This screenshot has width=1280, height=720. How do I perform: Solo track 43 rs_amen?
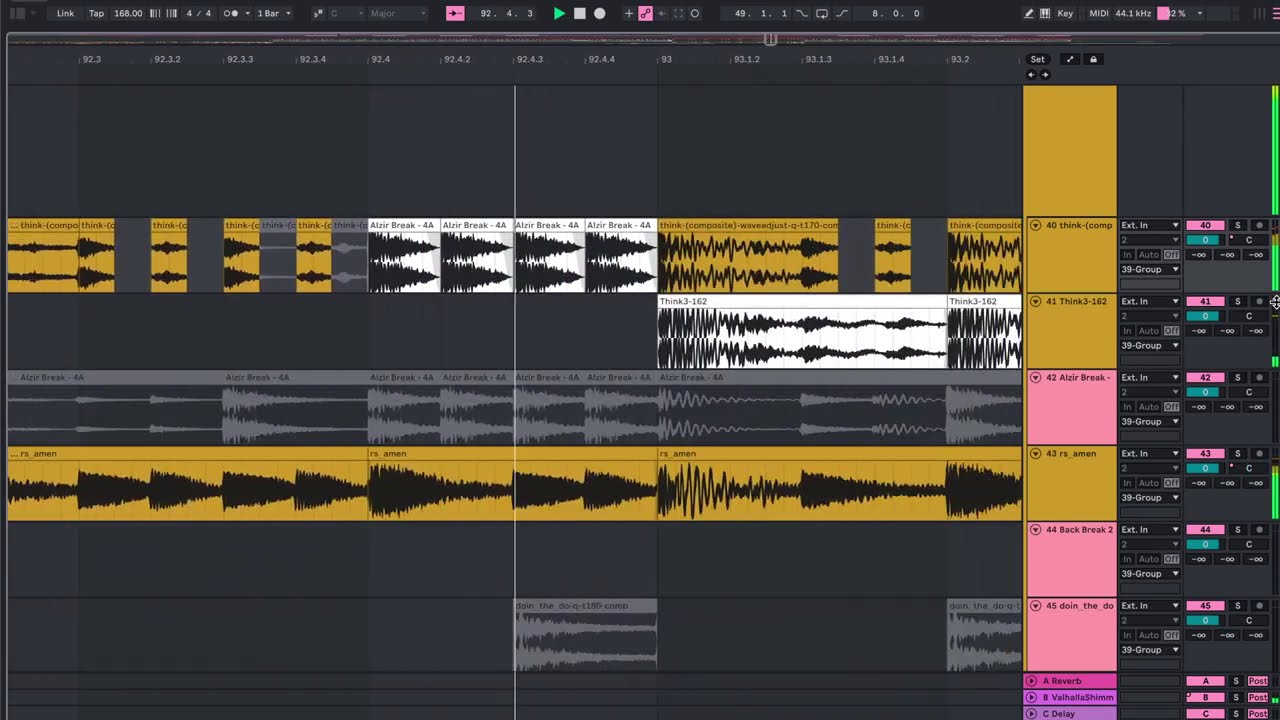coord(1237,453)
